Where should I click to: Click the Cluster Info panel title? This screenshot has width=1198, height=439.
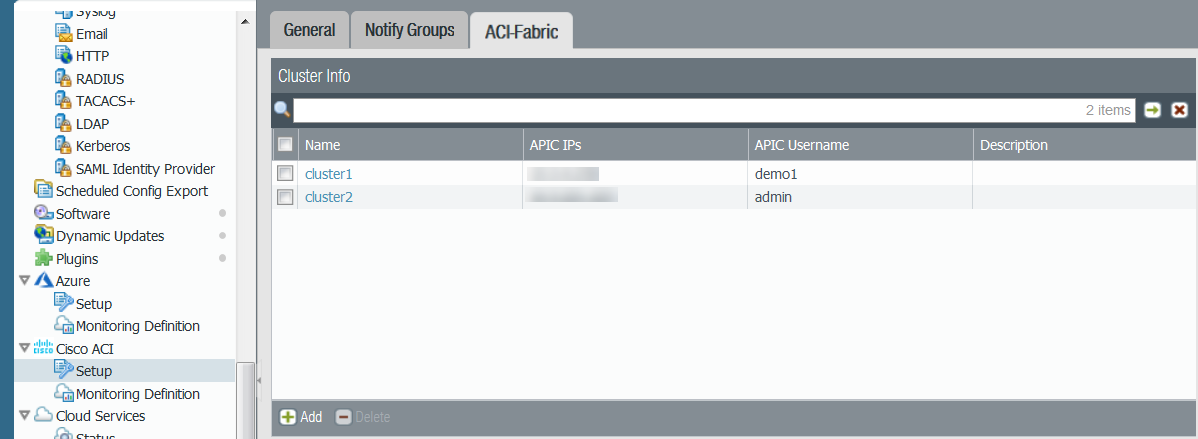[x=314, y=76]
